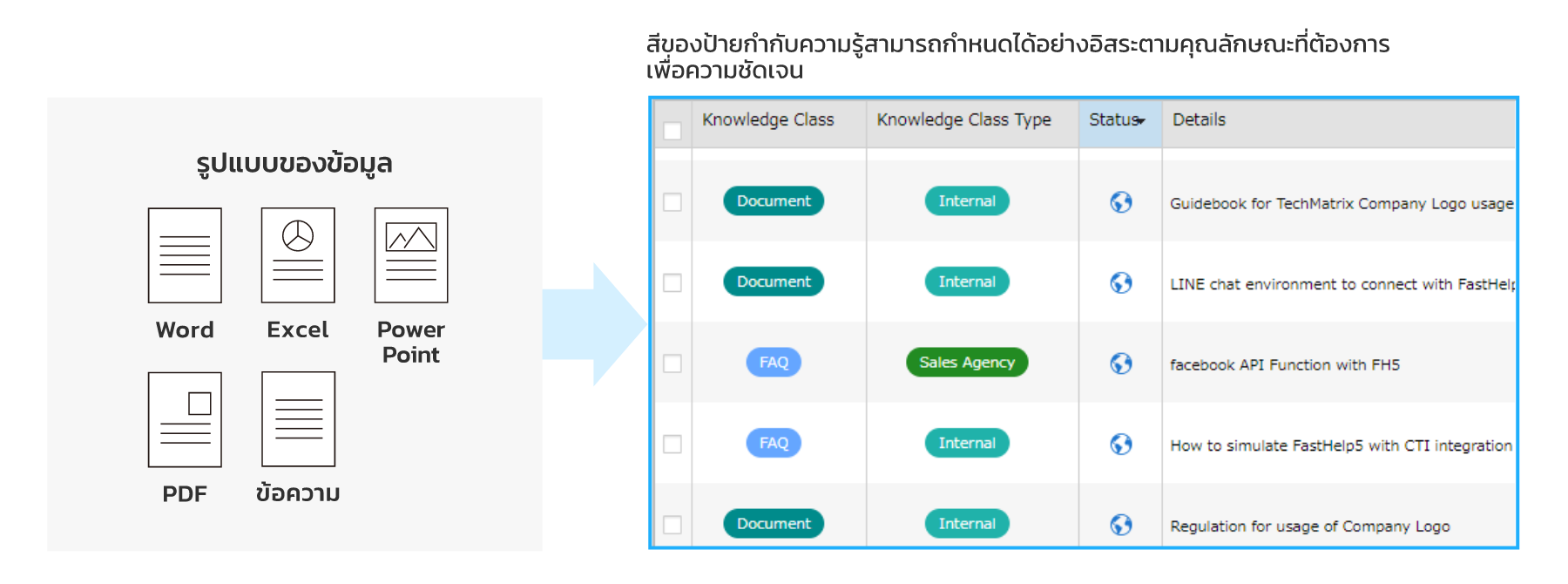The height and width of the screenshot is (584, 1568).
Task: Click the Document tag on first row
Action: (773, 200)
